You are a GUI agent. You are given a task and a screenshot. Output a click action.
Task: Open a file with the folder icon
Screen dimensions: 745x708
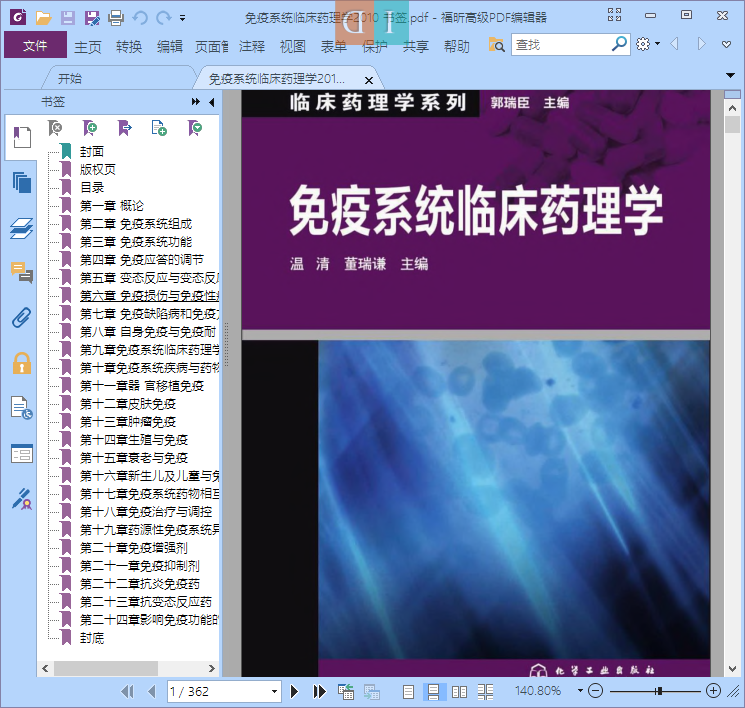pos(43,18)
